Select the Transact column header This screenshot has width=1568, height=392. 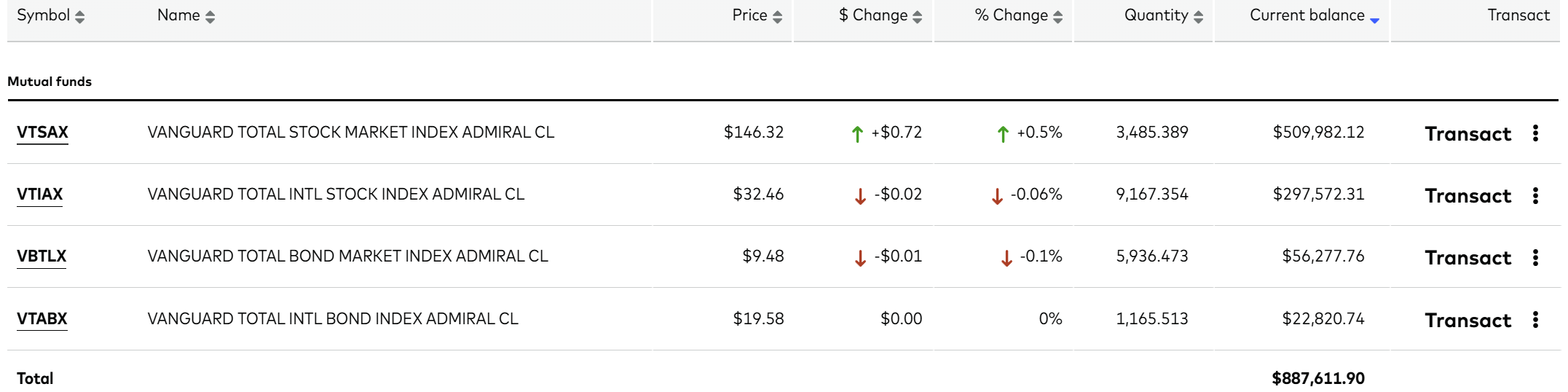[x=1518, y=15]
